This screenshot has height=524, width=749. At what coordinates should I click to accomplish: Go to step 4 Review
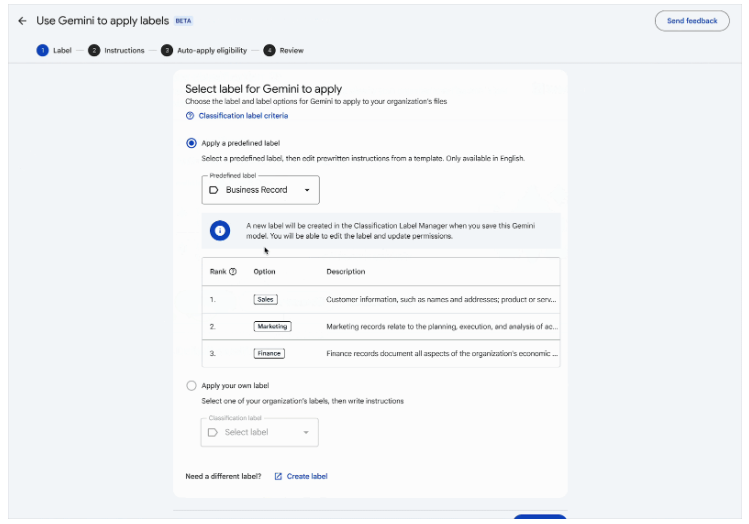click(x=283, y=50)
